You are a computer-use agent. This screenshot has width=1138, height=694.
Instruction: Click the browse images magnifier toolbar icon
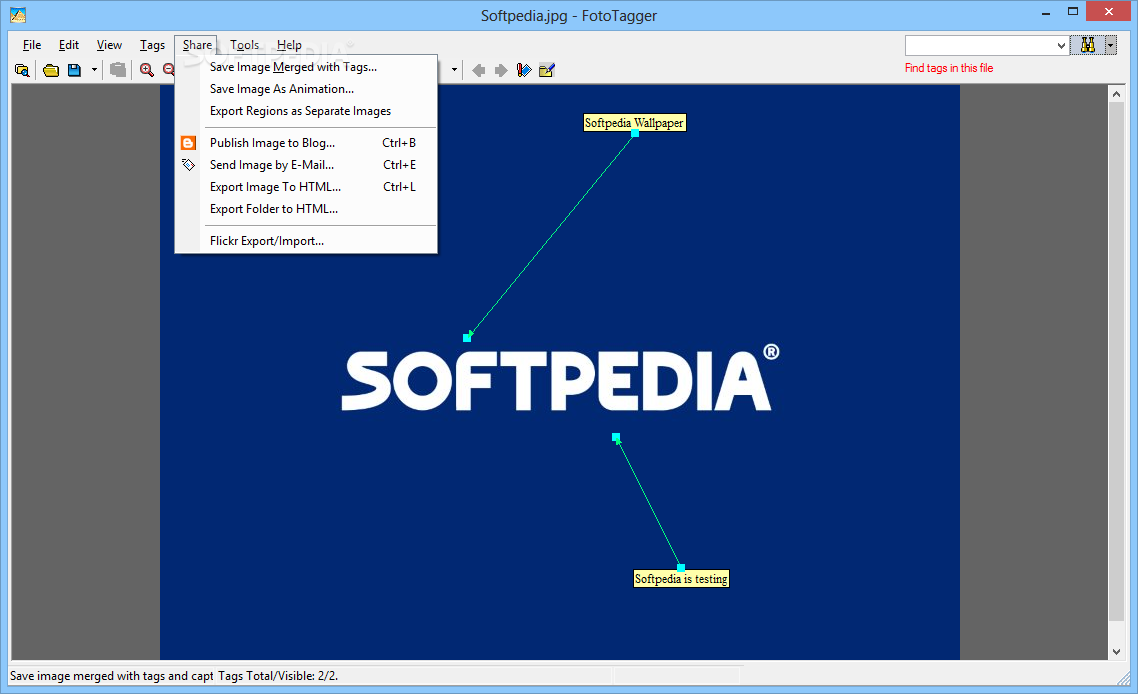[22, 70]
